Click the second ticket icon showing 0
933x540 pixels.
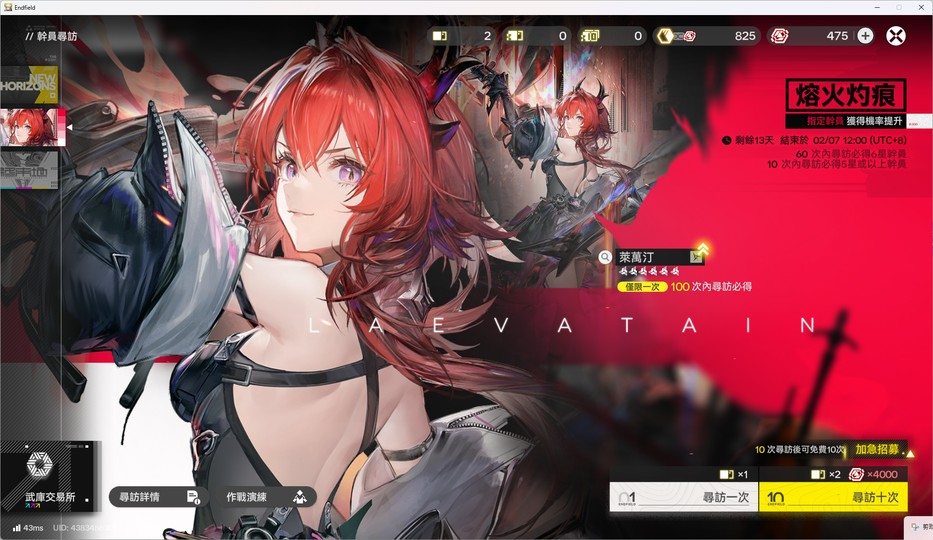515,36
